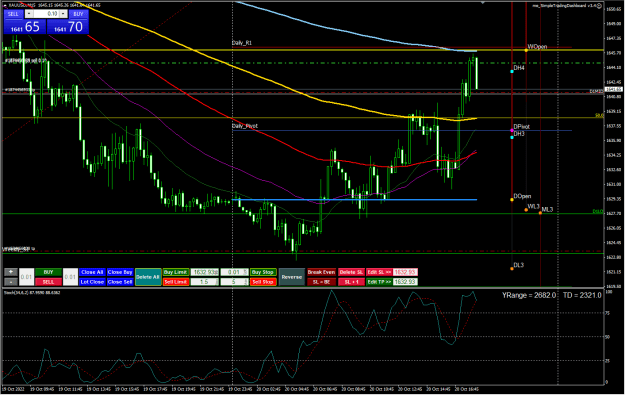
Task: Click the BUY button in the one-click panel
Action: click(78, 14)
